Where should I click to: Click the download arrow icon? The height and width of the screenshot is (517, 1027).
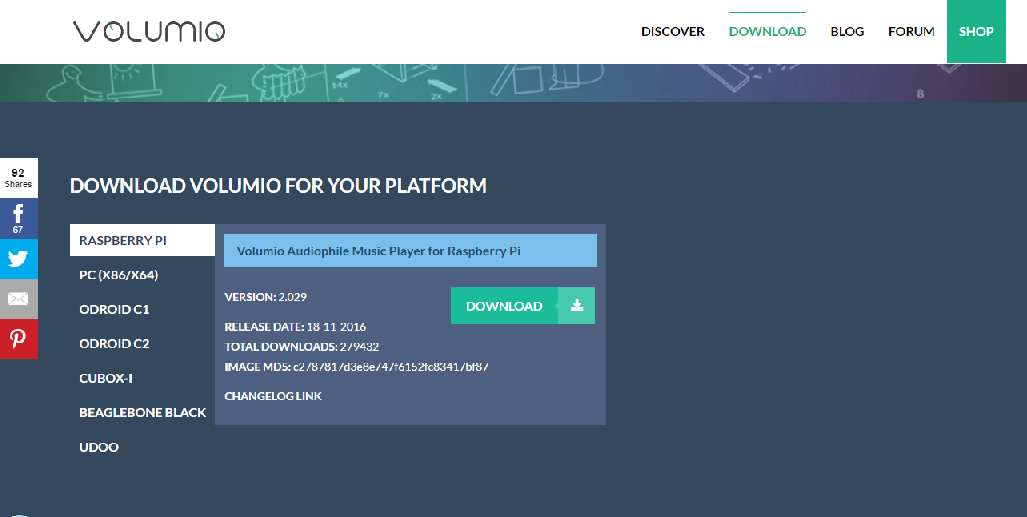576,305
